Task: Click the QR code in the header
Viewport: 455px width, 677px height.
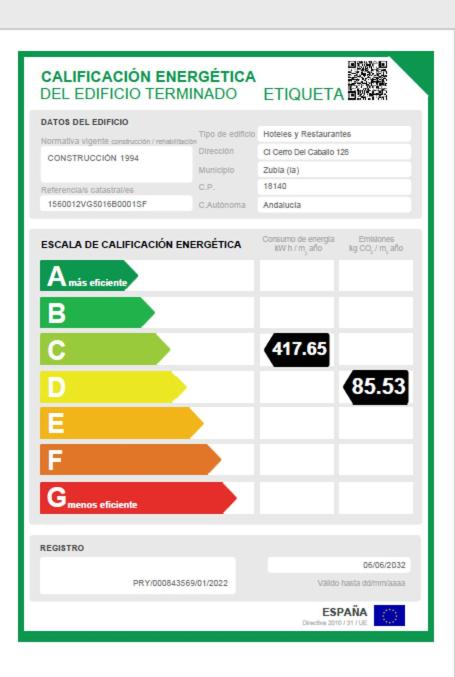Action: pos(367,81)
